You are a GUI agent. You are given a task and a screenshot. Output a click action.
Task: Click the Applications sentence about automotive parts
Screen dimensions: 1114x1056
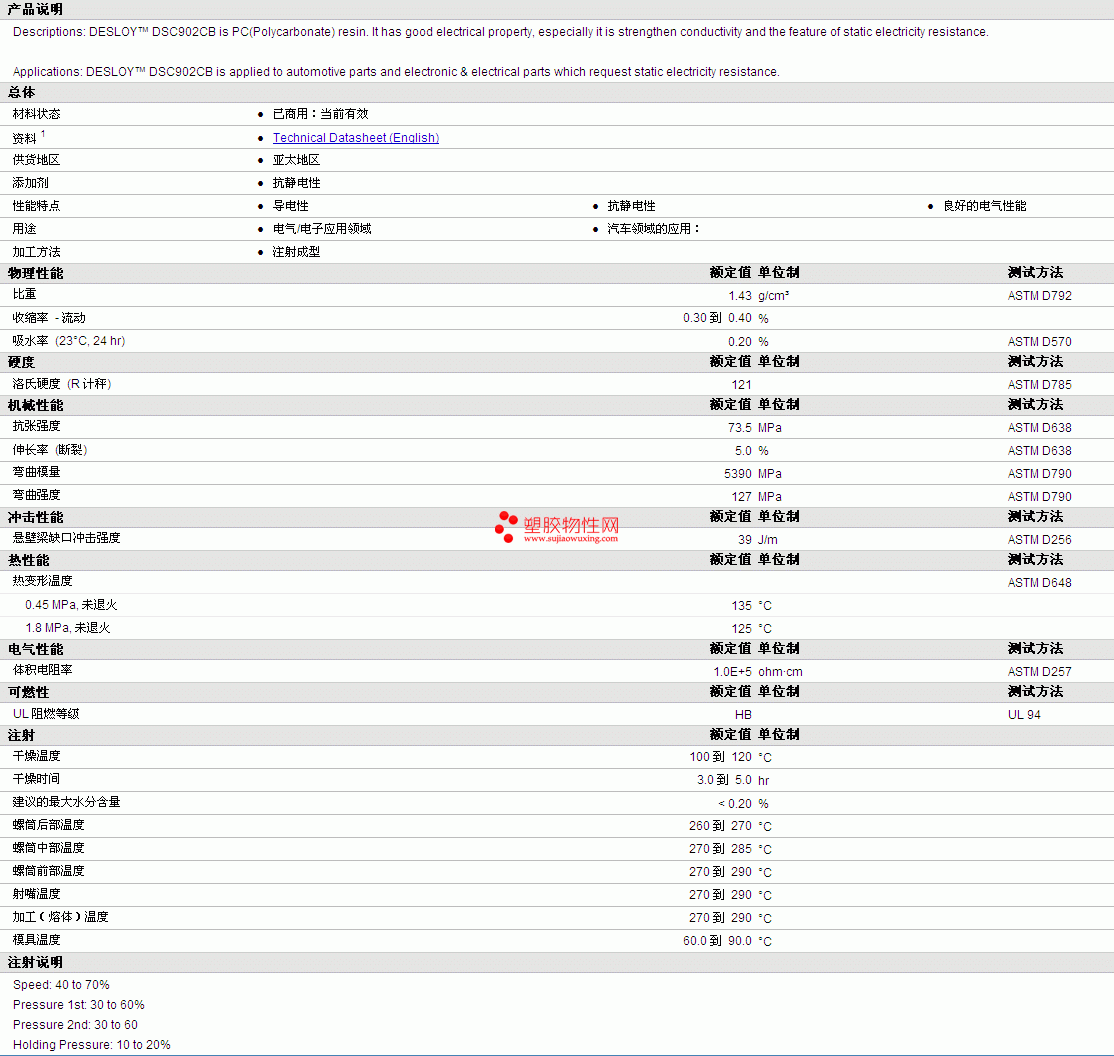[396, 72]
